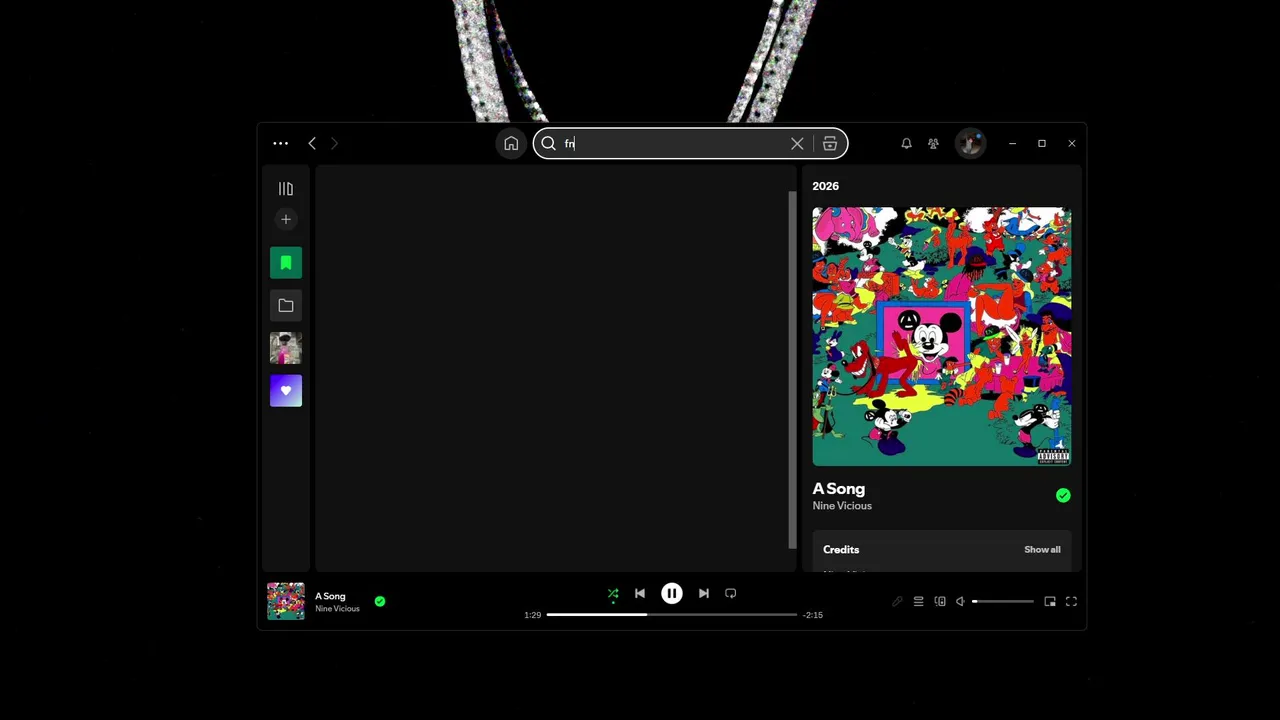The height and width of the screenshot is (720, 1280).
Task: Seek within the song progress bar
Action: point(672,615)
